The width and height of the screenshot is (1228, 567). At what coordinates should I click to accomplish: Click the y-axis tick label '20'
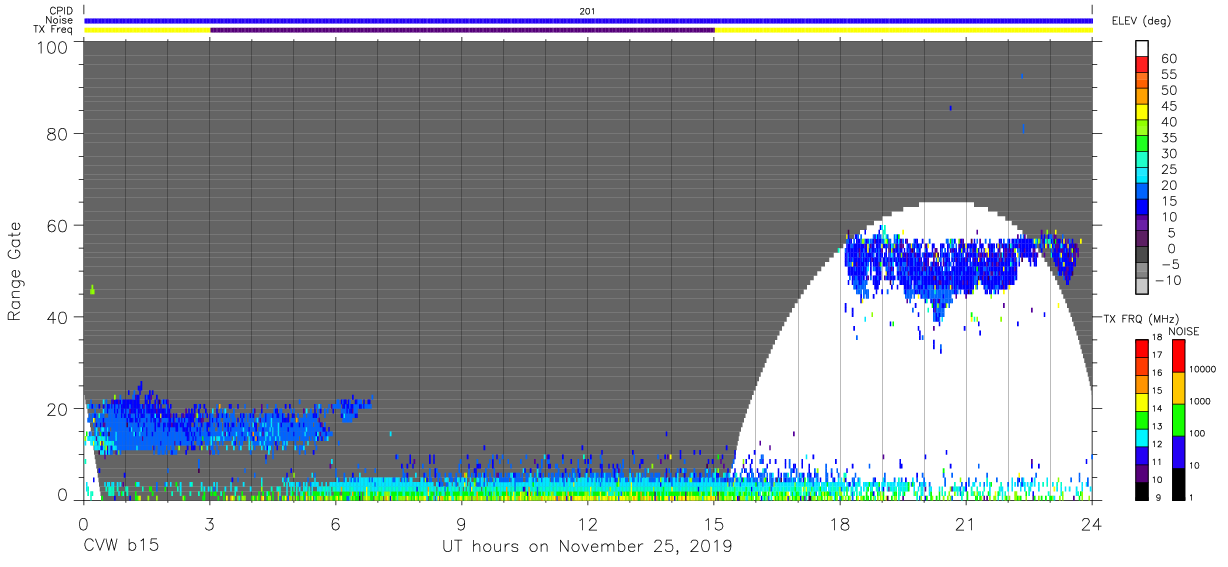pos(58,408)
